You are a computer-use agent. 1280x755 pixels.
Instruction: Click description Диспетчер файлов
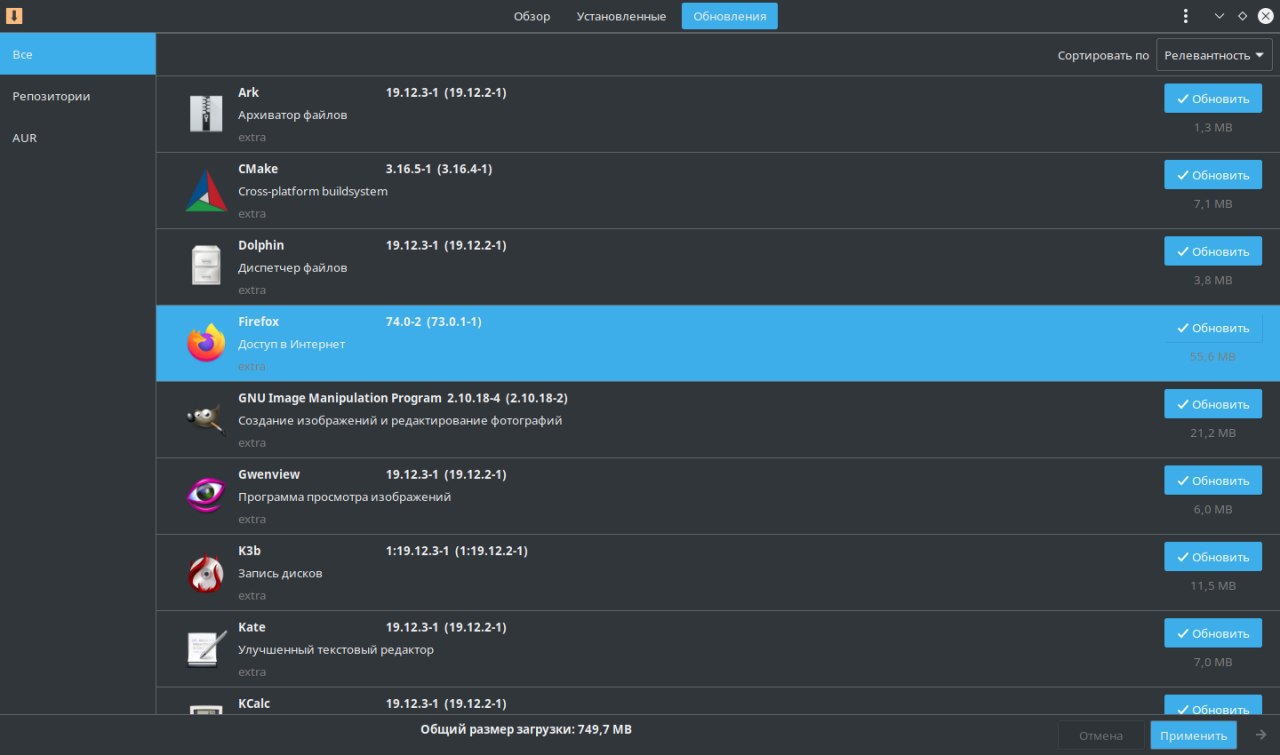293,268
